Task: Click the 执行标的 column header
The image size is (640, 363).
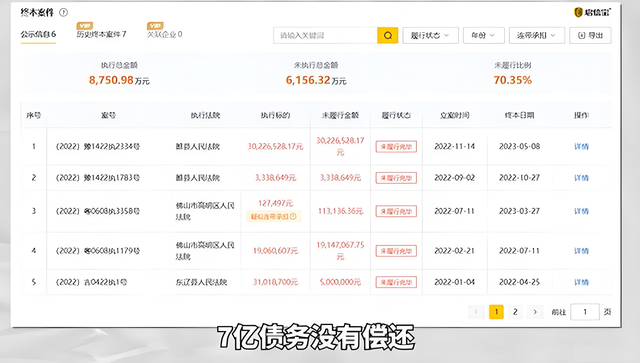Action: coord(276,116)
